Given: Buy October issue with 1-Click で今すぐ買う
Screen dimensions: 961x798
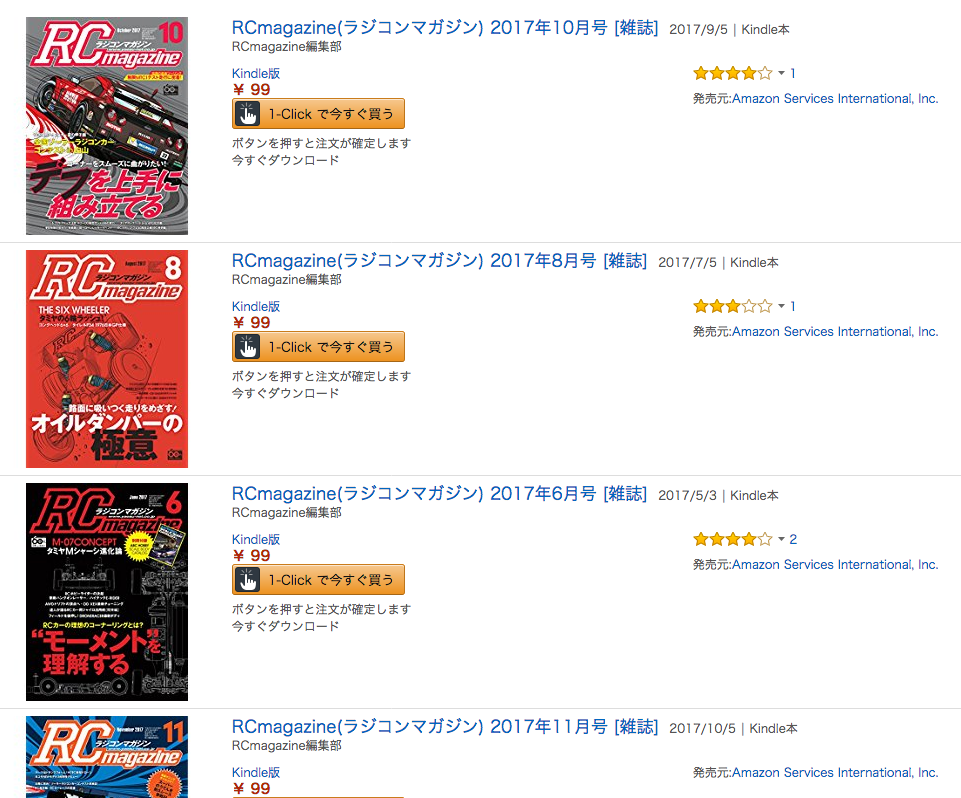Looking at the screenshot, I should [318, 114].
